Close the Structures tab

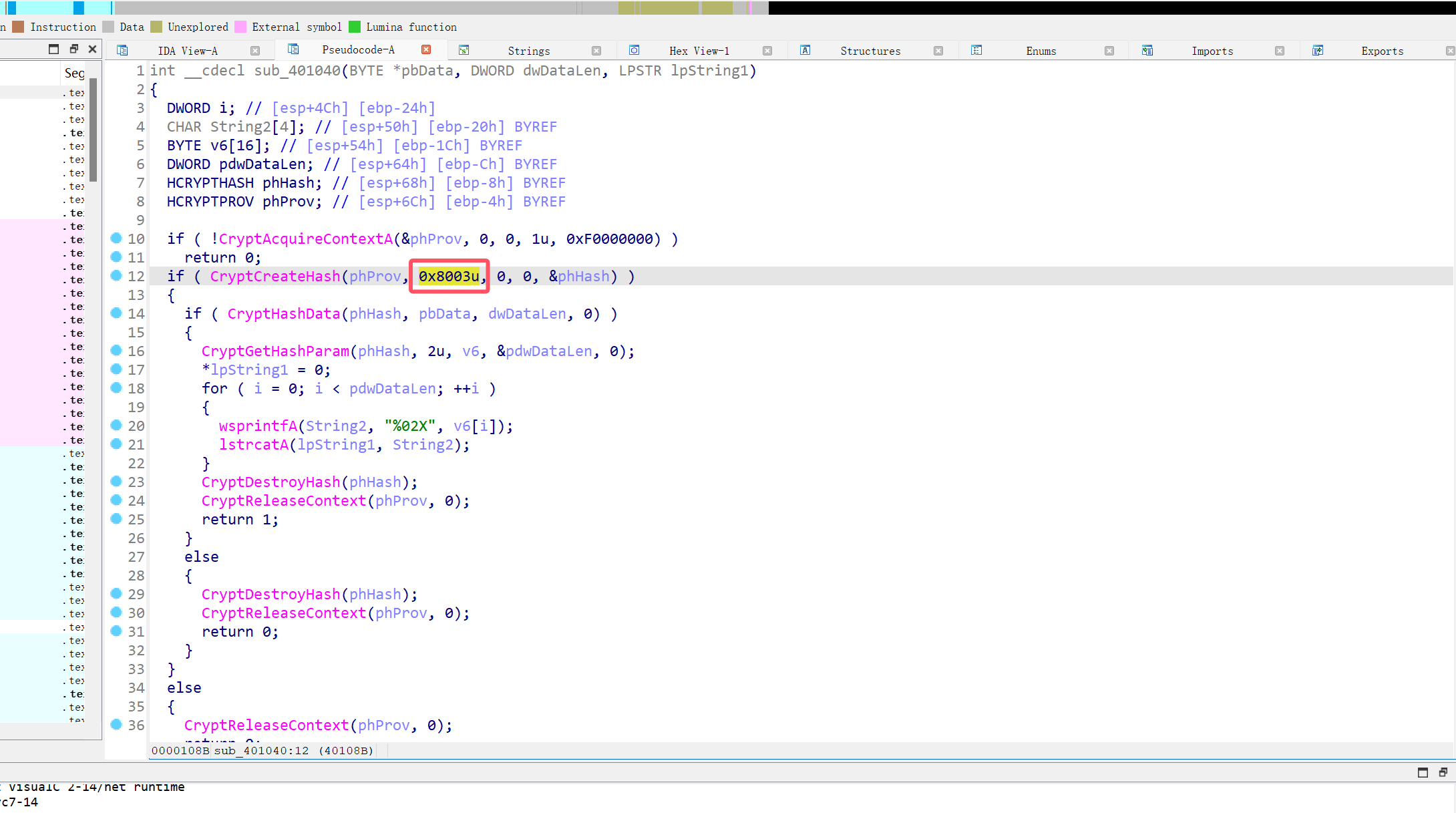tap(938, 51)
